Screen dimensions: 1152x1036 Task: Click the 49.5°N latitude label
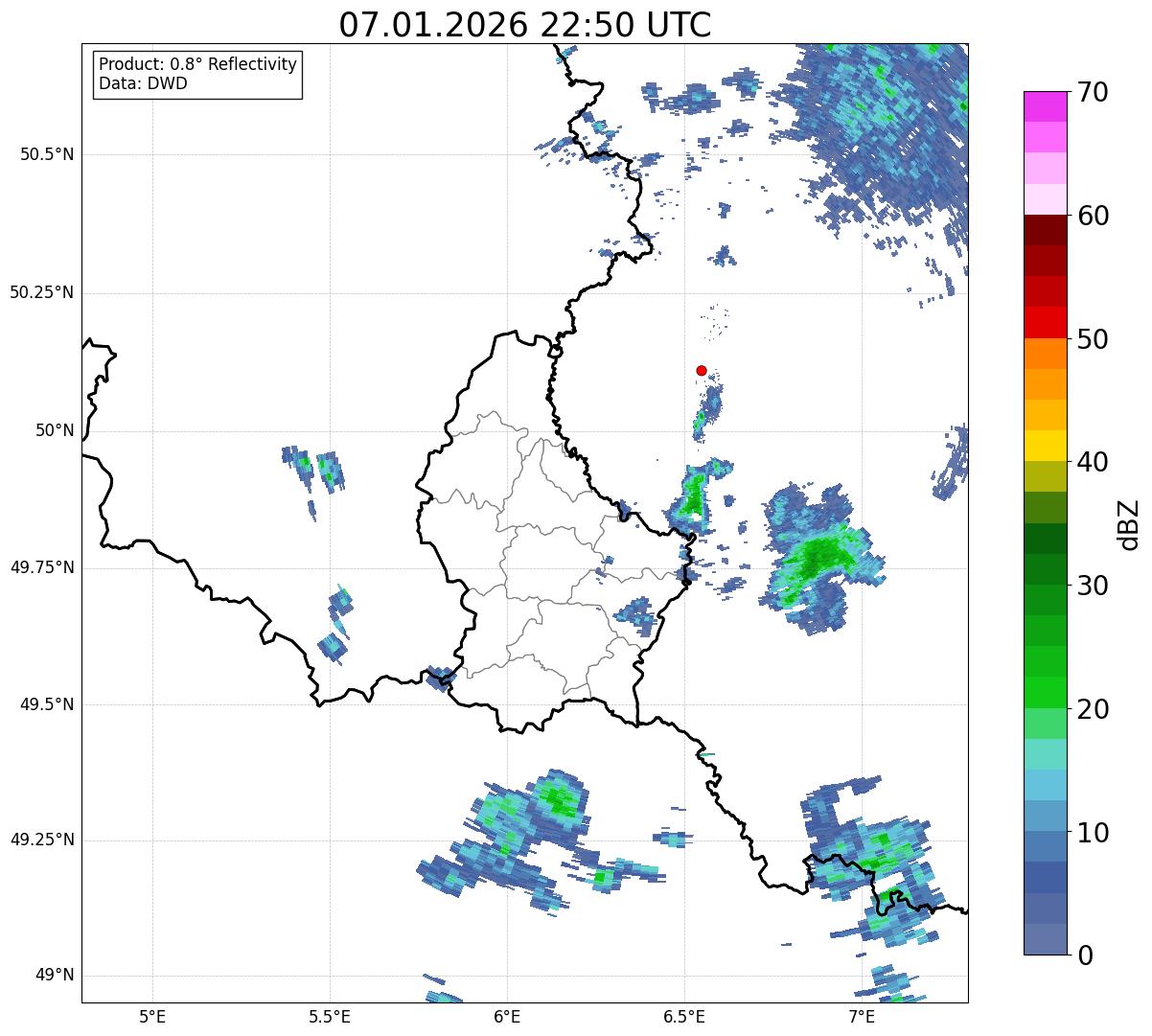[47, 704]
